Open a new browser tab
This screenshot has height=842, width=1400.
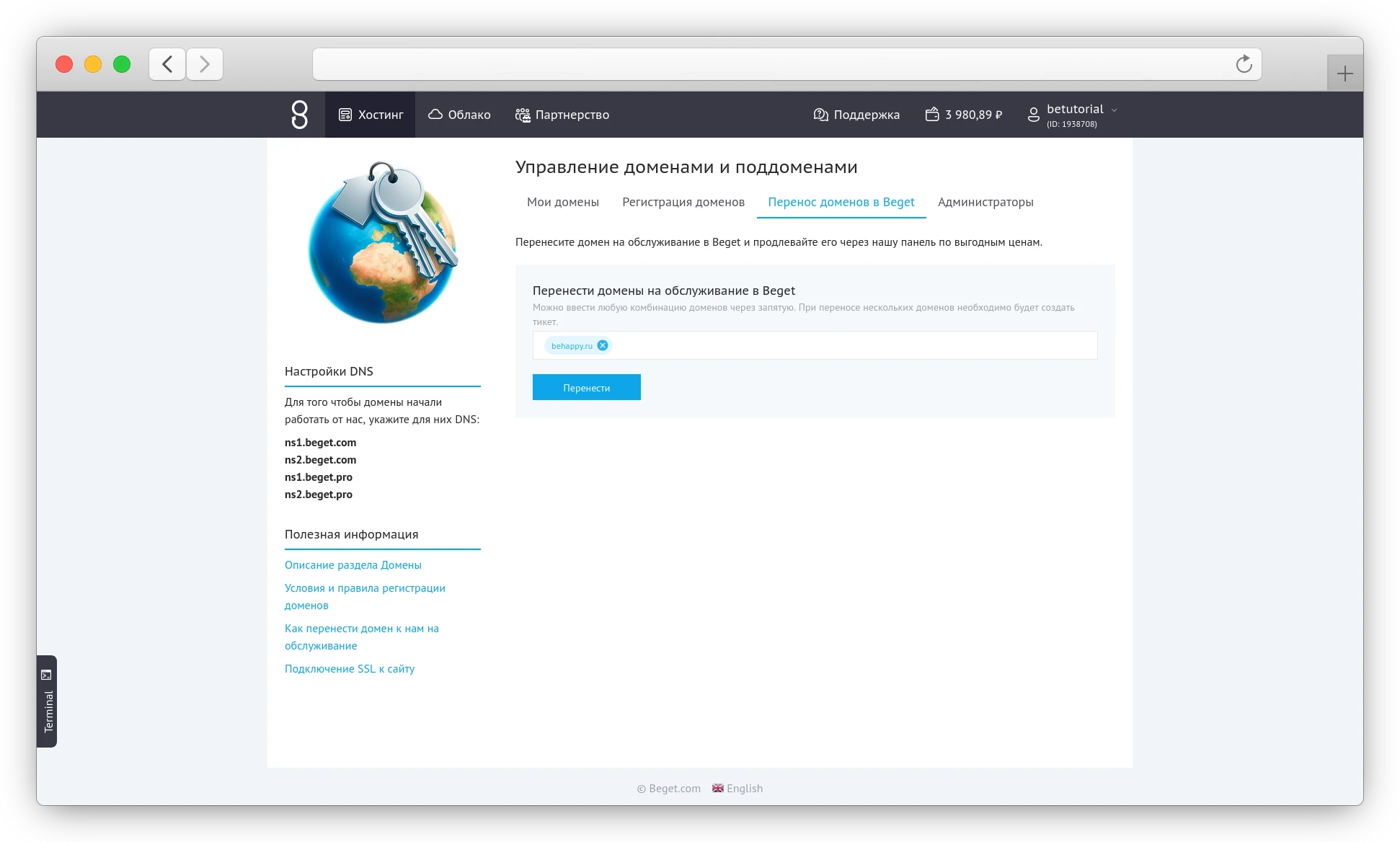tap(1345, 72)
